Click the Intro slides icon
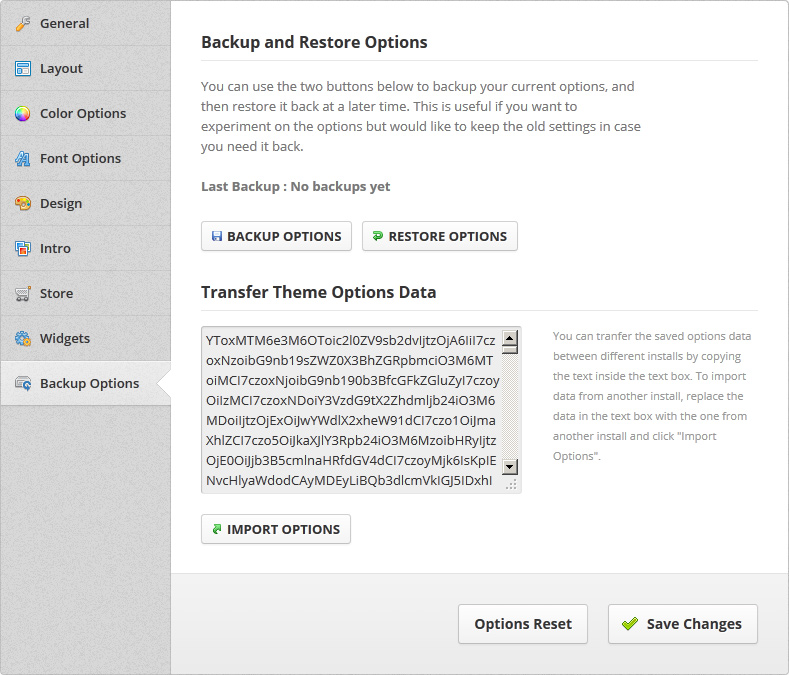The width and height of the screenshot is (789, 675). click(x=23, y=248)
